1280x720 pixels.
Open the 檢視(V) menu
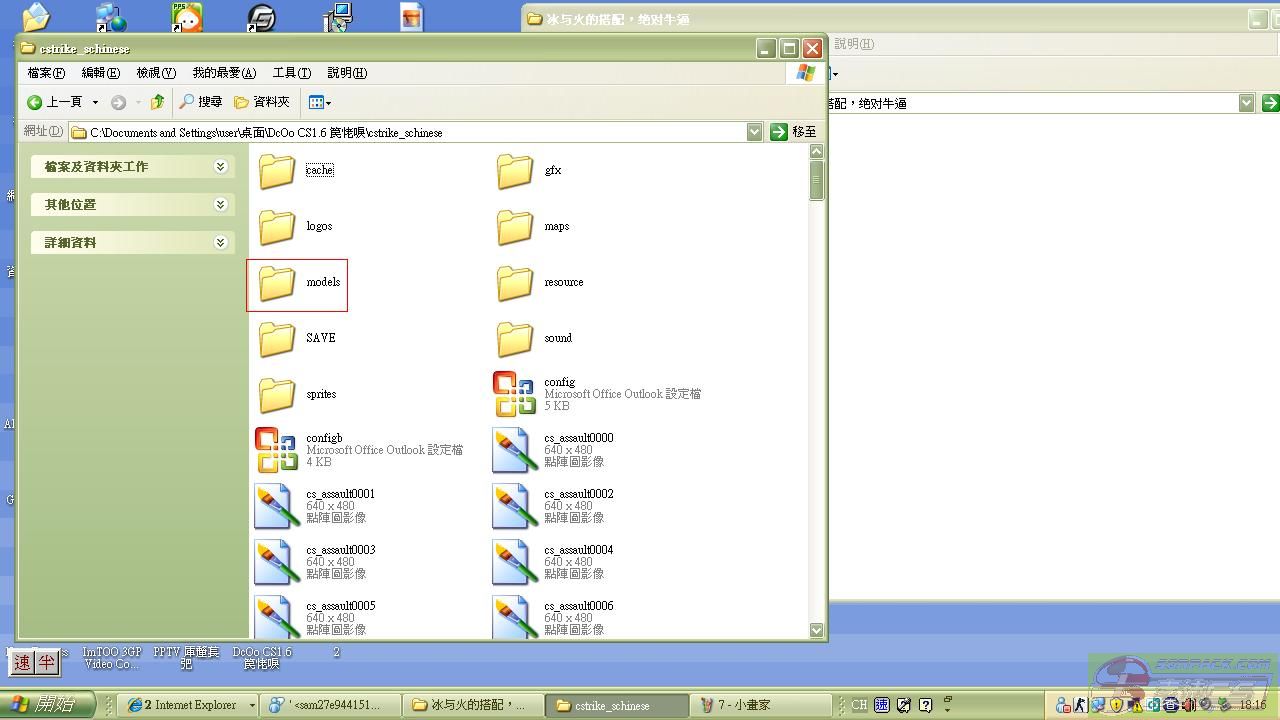(x=156, y=73)
